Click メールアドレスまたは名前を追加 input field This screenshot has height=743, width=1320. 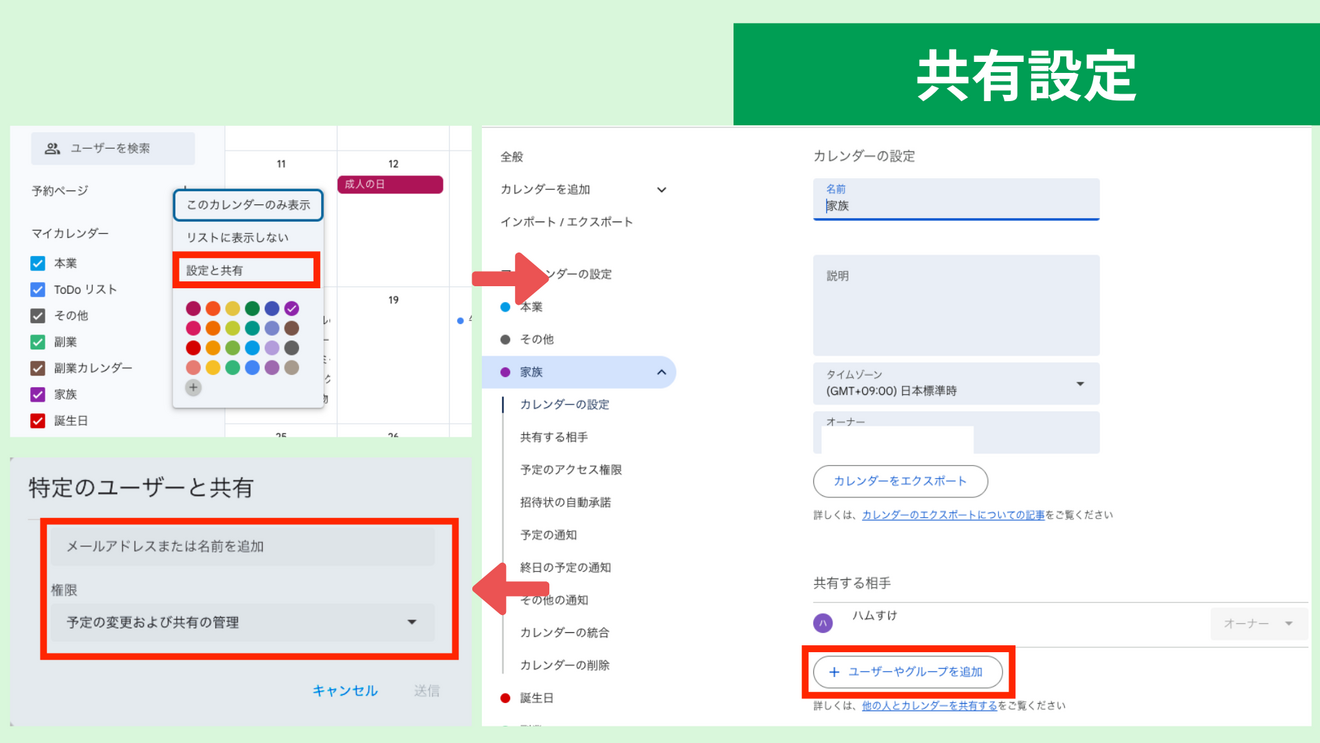[242, 547]
